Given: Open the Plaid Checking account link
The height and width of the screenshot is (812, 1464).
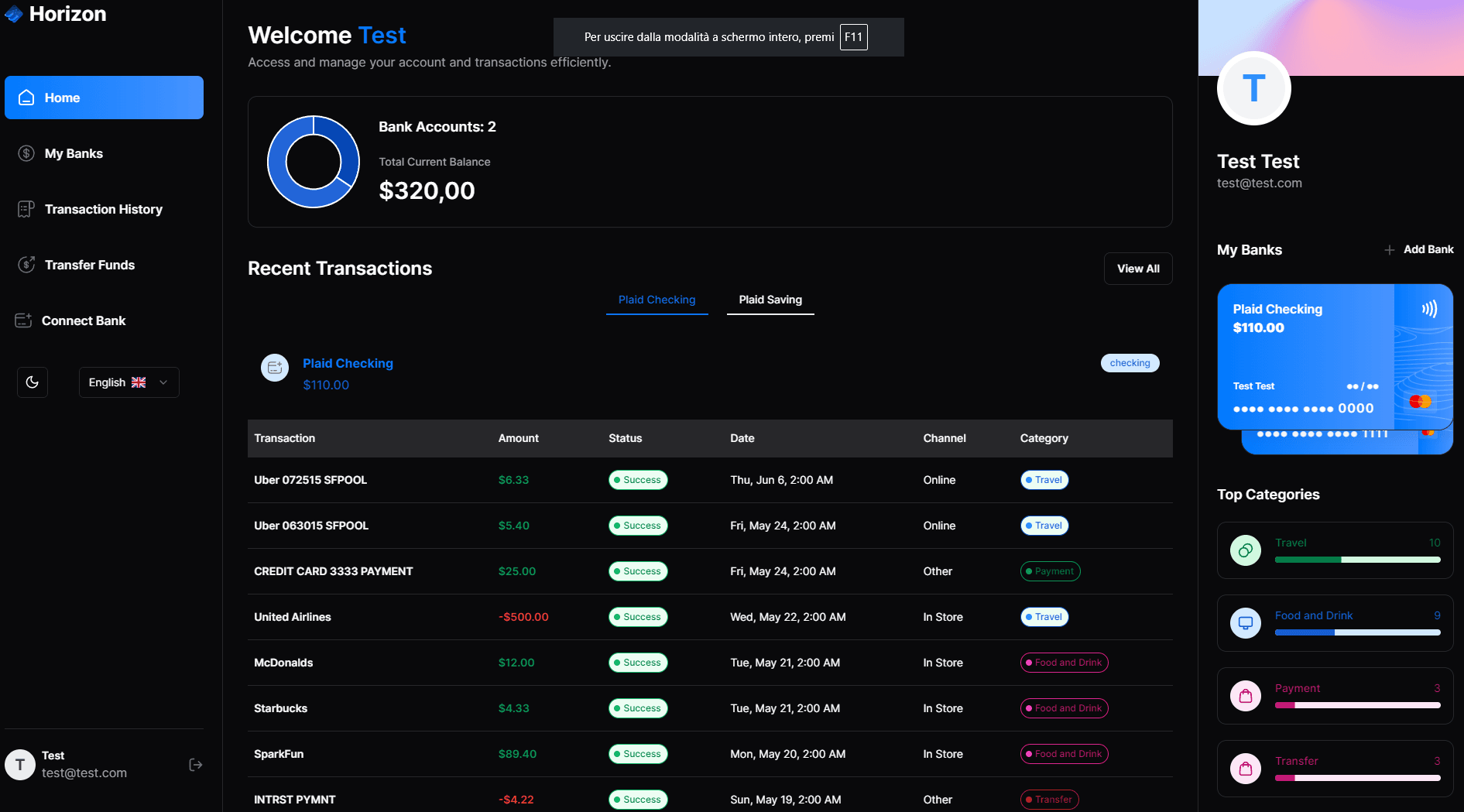Looking at the screenshot, I should pos(348,363).
